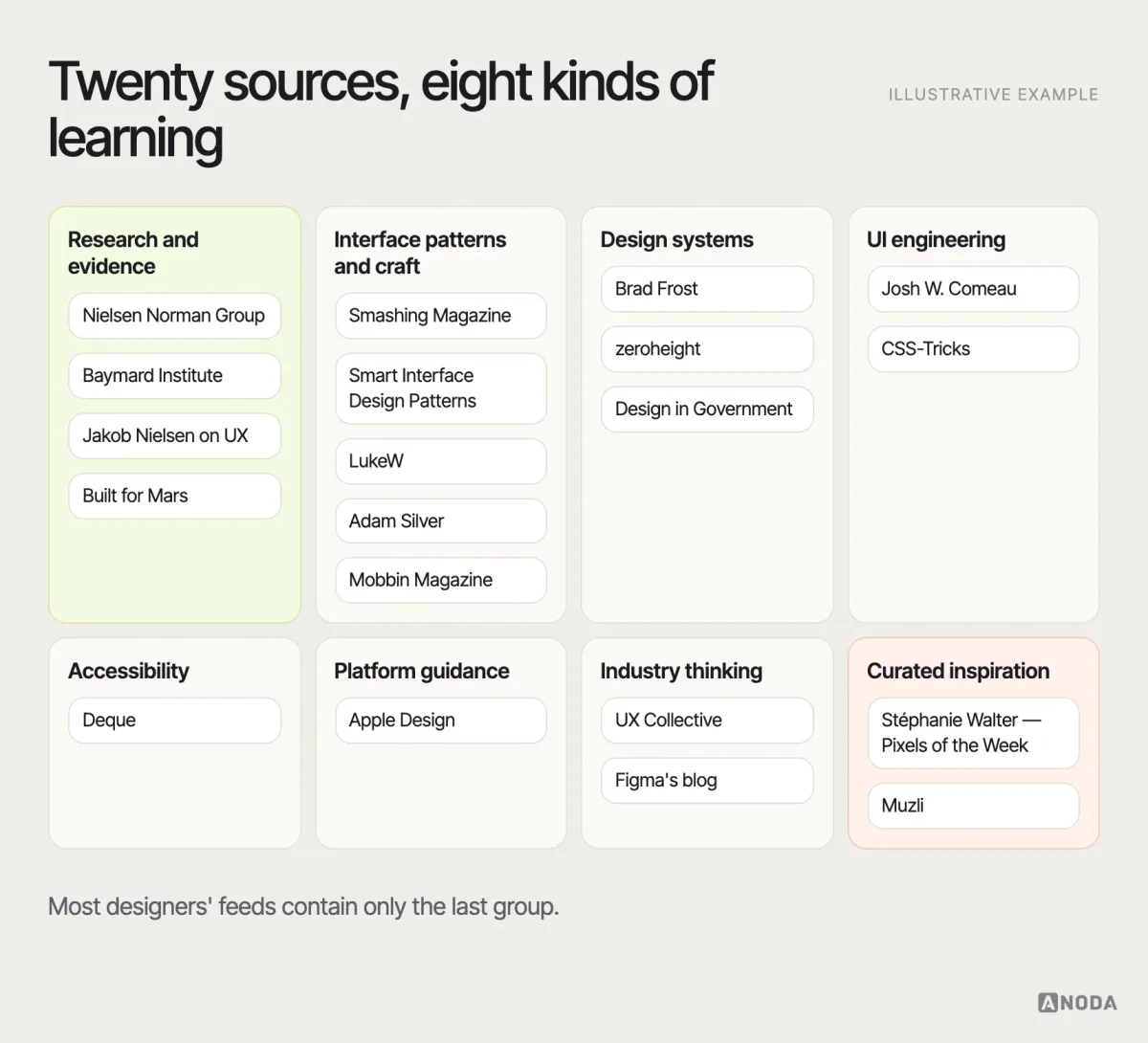Select Smart Interface Design Patterns chip
The width and height of the screenshot is (1148, 1043).
pos(441,388)
